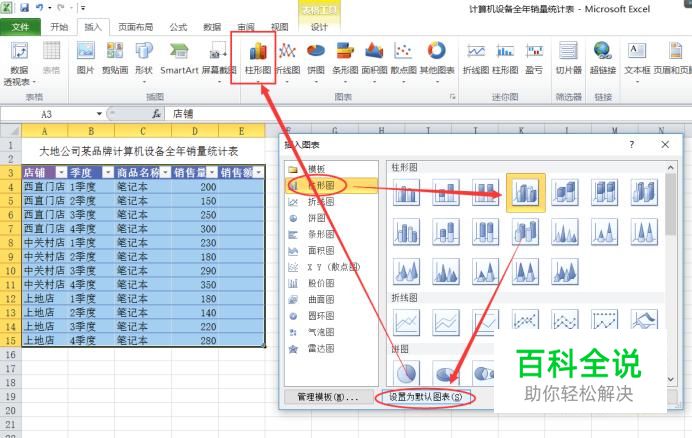Choose the first clustered column chart thumbnail

point(406,193)
